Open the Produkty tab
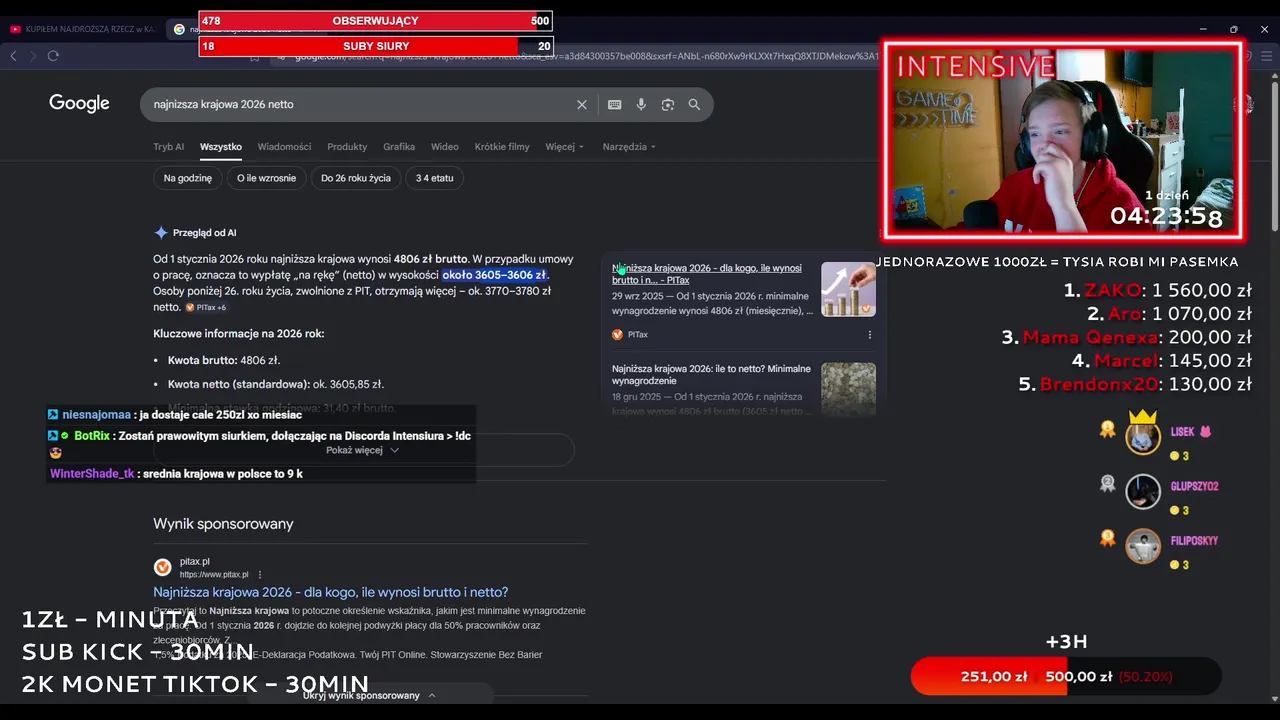This screenshot has height=720, width=1280. [x=347, y=147]
